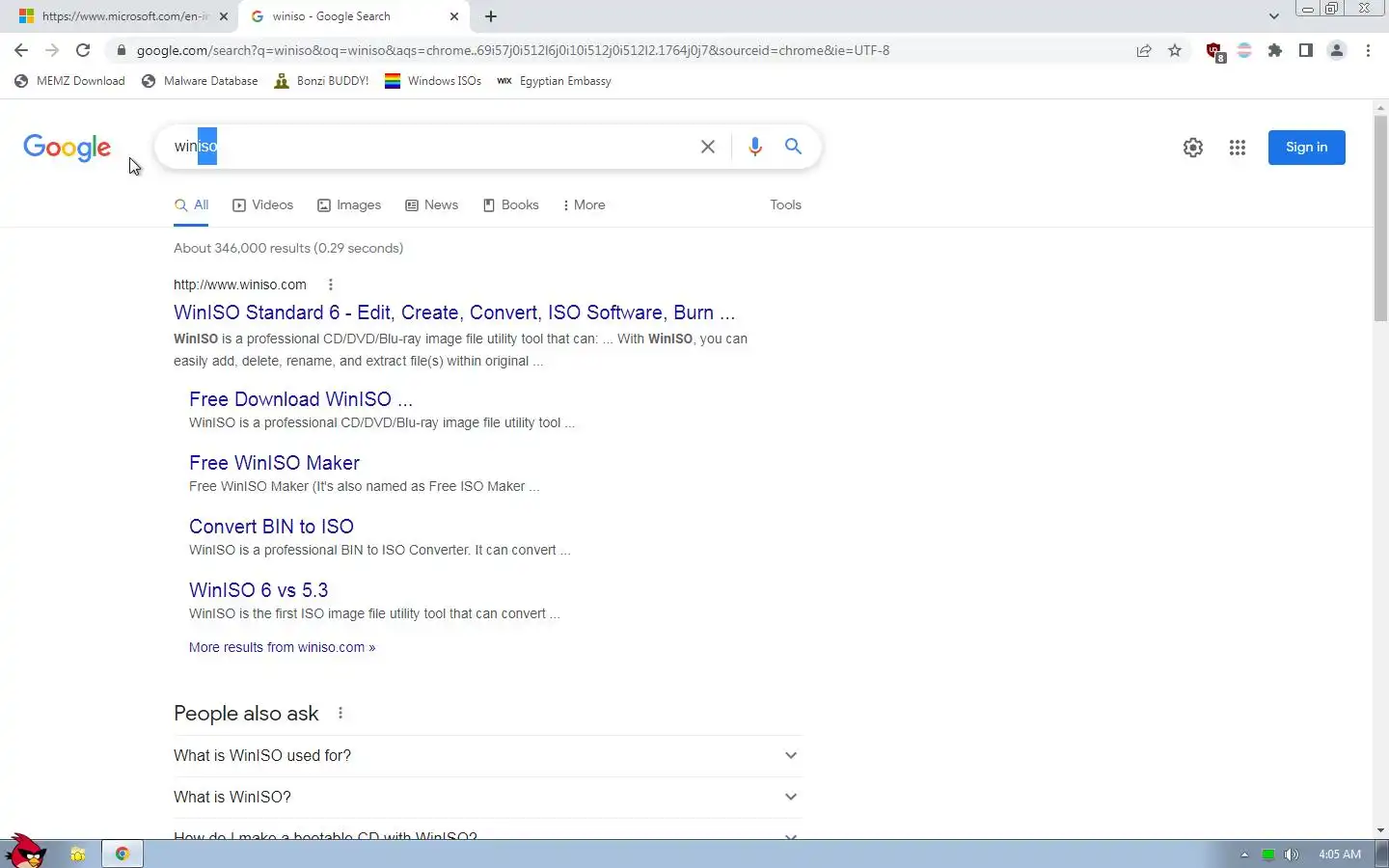Screen dimensions: 1389x868
Task: Click the Angry Birds start button
Action: click(26, 851)
